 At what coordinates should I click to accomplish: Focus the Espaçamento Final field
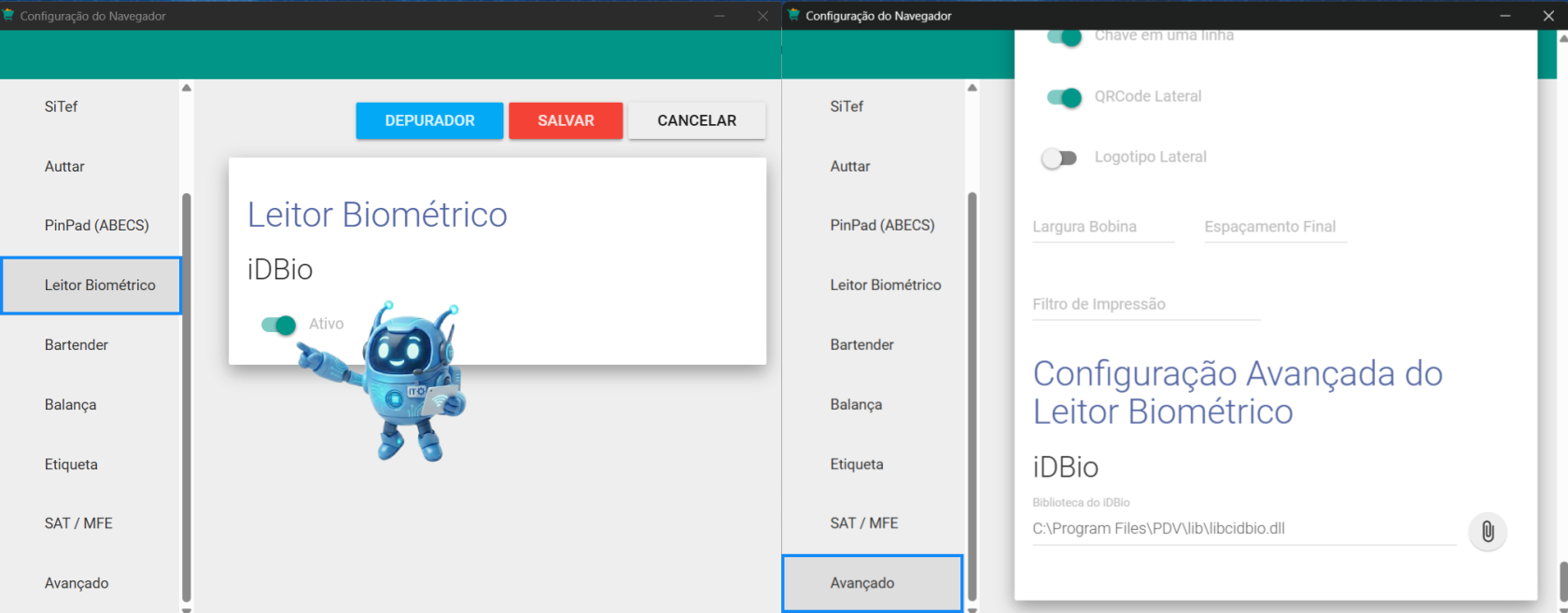[1274, 227]
